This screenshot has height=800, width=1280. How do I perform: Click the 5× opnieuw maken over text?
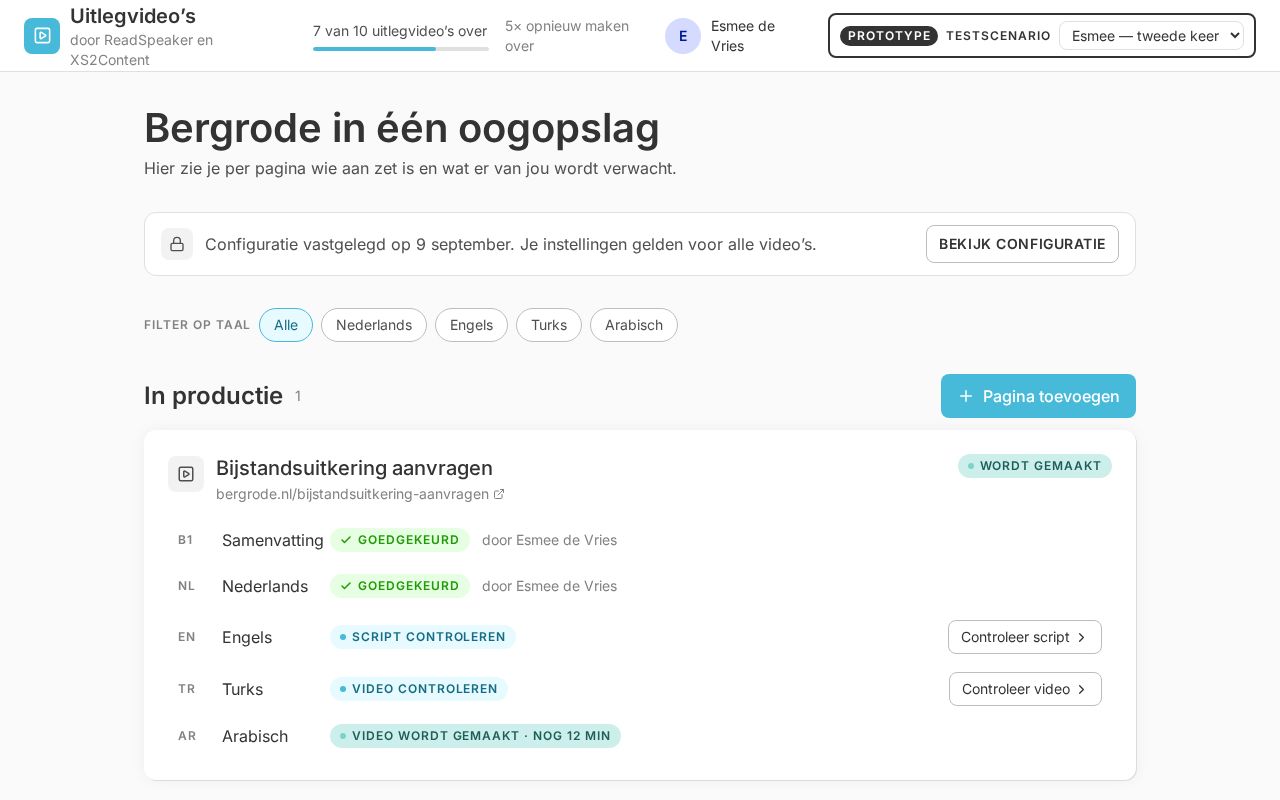point(567,36)
